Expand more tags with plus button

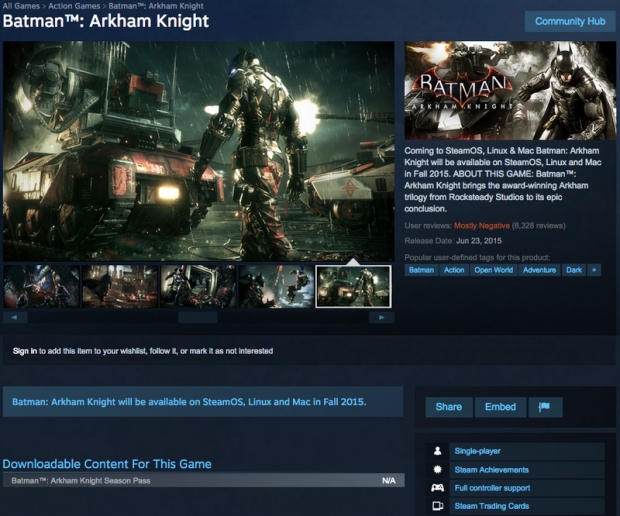[594, 270]
